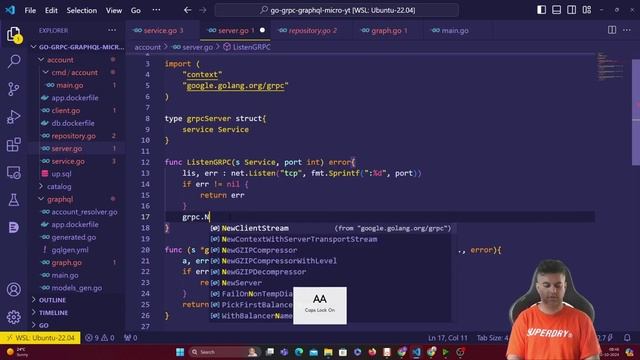Viewport: 640px width, 360px height.
Task: Expand the OUTLINE section
Action: pyautogui.click(x=78, y=300)
